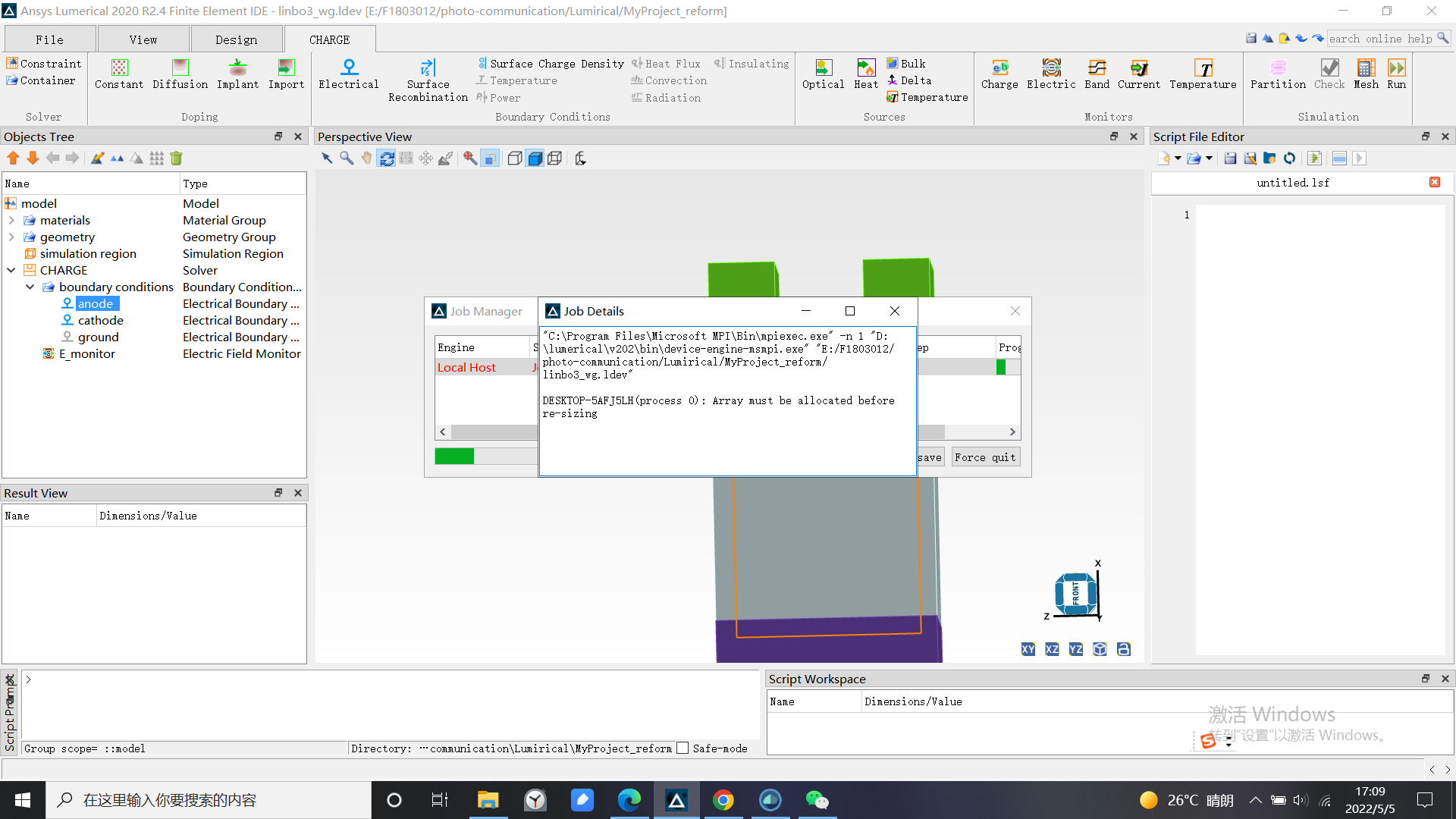Select the zoom magnifier tool in Perspective View

tap(347, 158)
